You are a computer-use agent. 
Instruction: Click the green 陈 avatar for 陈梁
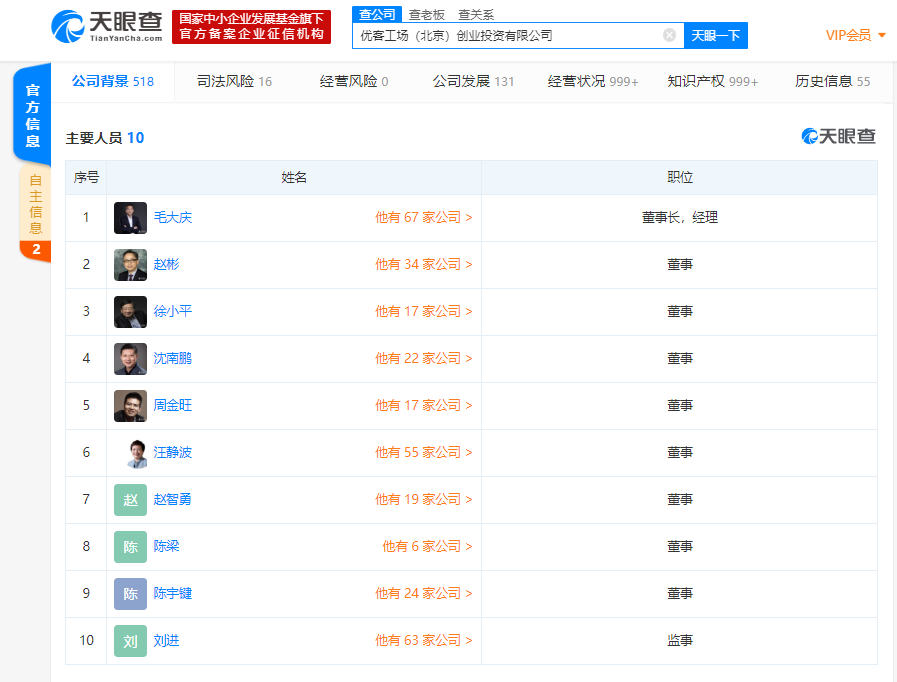pyautogui.click(x=130, y=547)
